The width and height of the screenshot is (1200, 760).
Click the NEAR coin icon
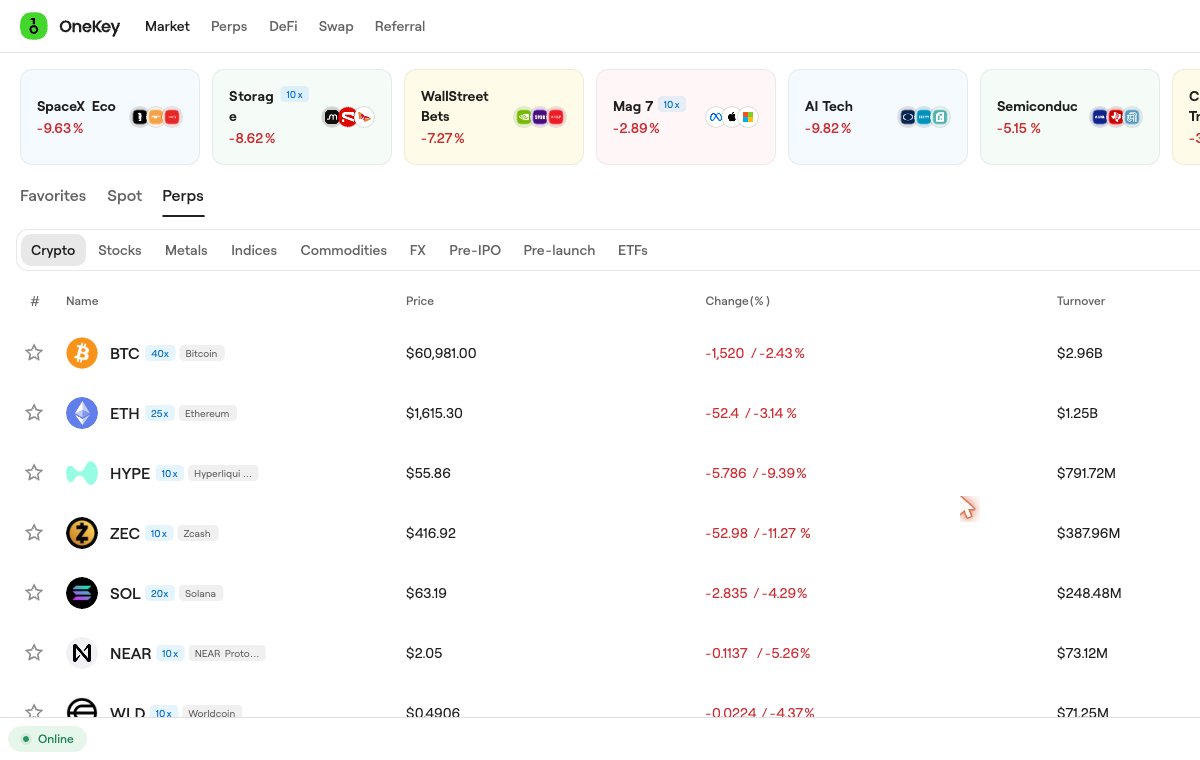(x=82, y=653)
